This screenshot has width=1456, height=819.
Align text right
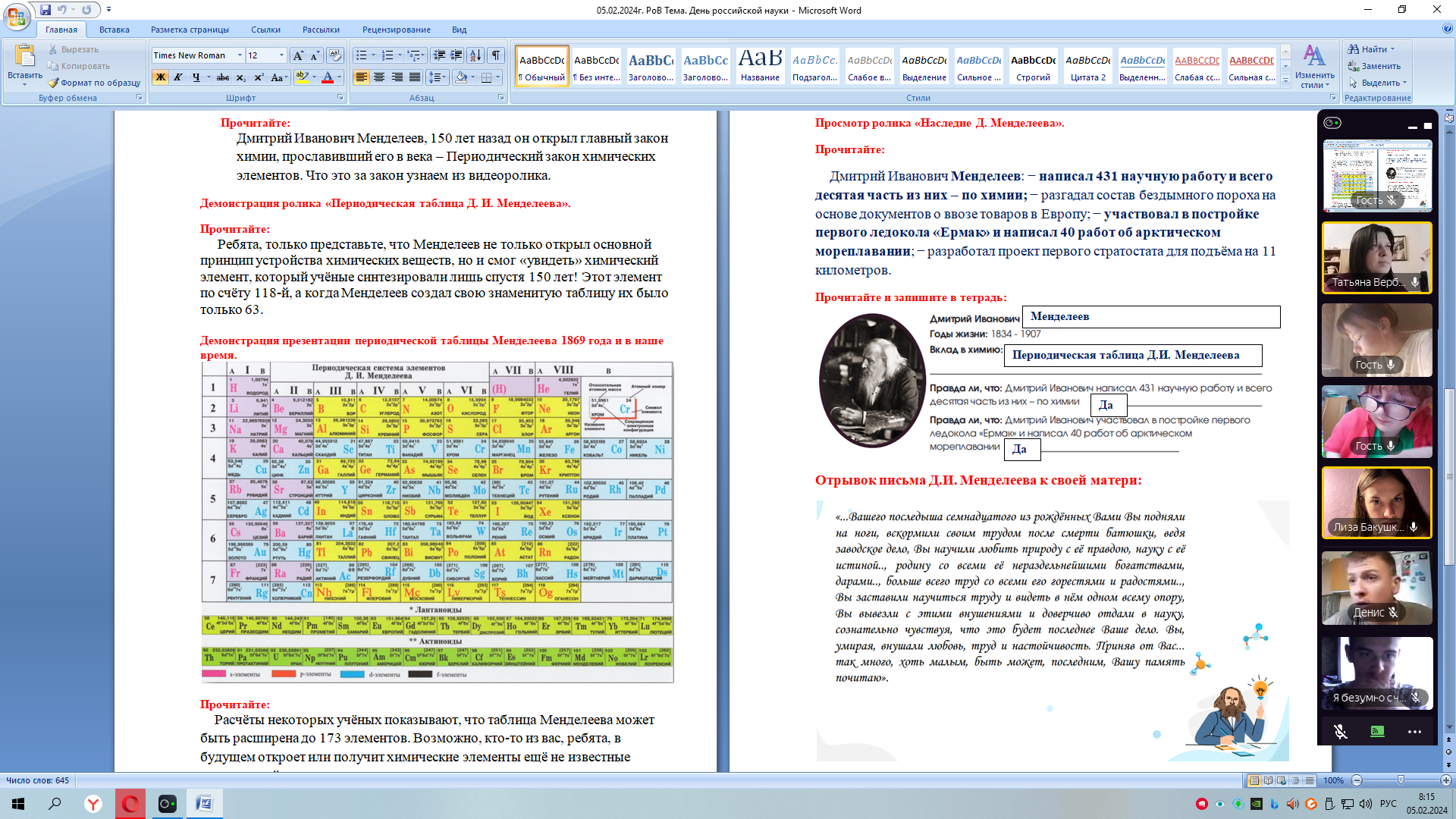pos(397,77)
